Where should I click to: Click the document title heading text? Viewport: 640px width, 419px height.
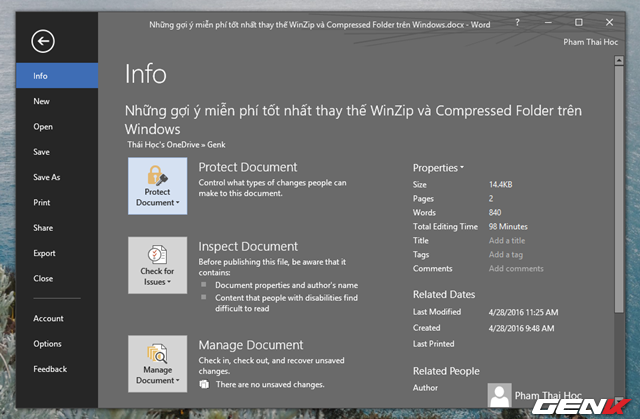tap(353, 120)
